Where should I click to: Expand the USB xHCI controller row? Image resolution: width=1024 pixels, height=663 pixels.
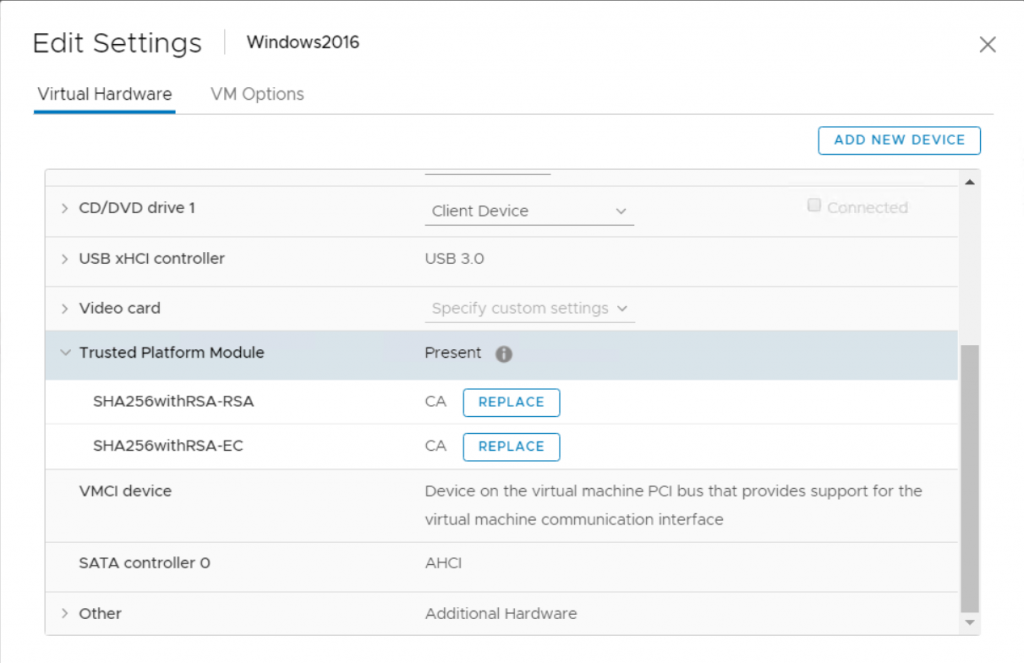click(65, 259)
